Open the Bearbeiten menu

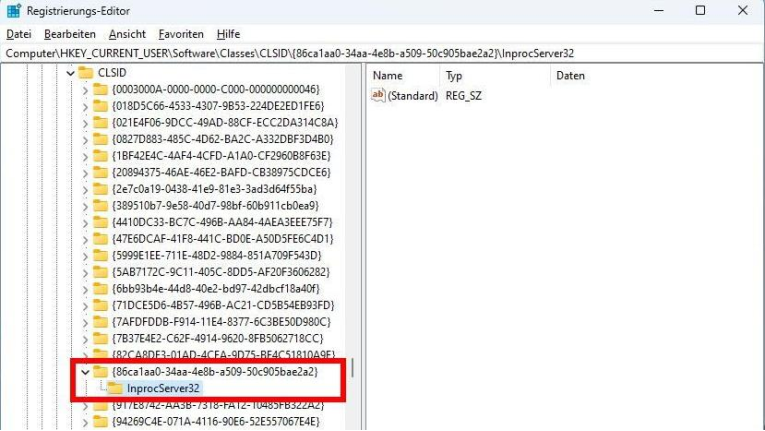tap(70, 34)
